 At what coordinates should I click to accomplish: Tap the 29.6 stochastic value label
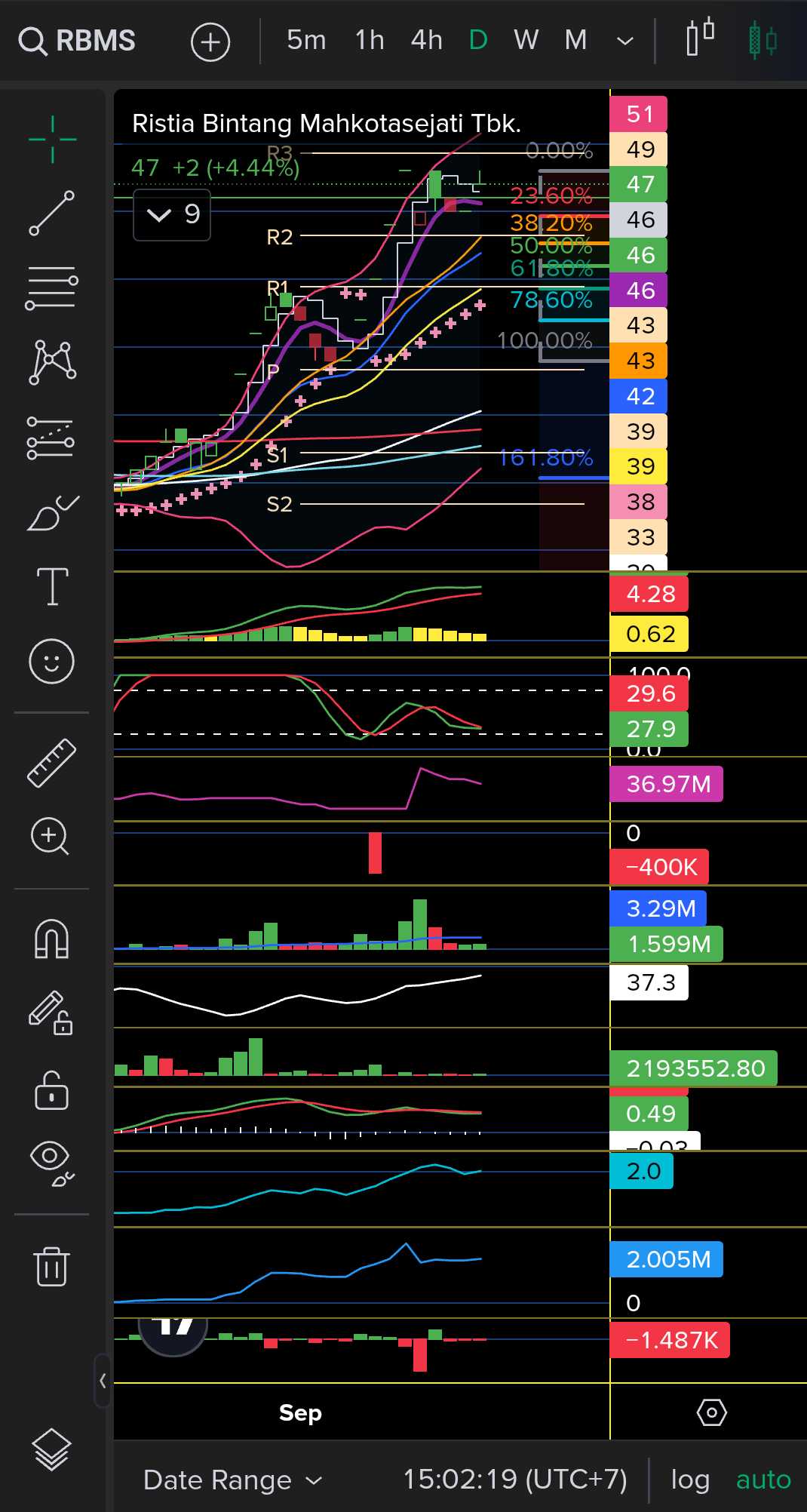point(649,693)
